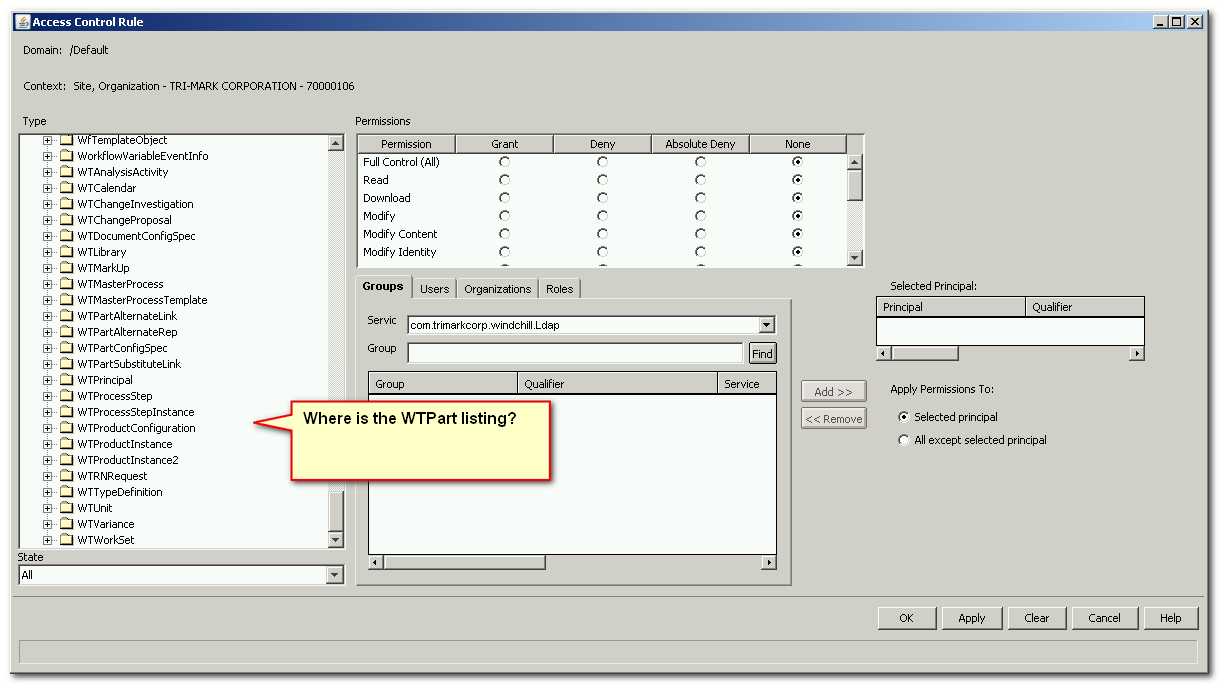Click the folder icon of WTPrincipal
Screen dimensions: 1220x685
[66, 380]
